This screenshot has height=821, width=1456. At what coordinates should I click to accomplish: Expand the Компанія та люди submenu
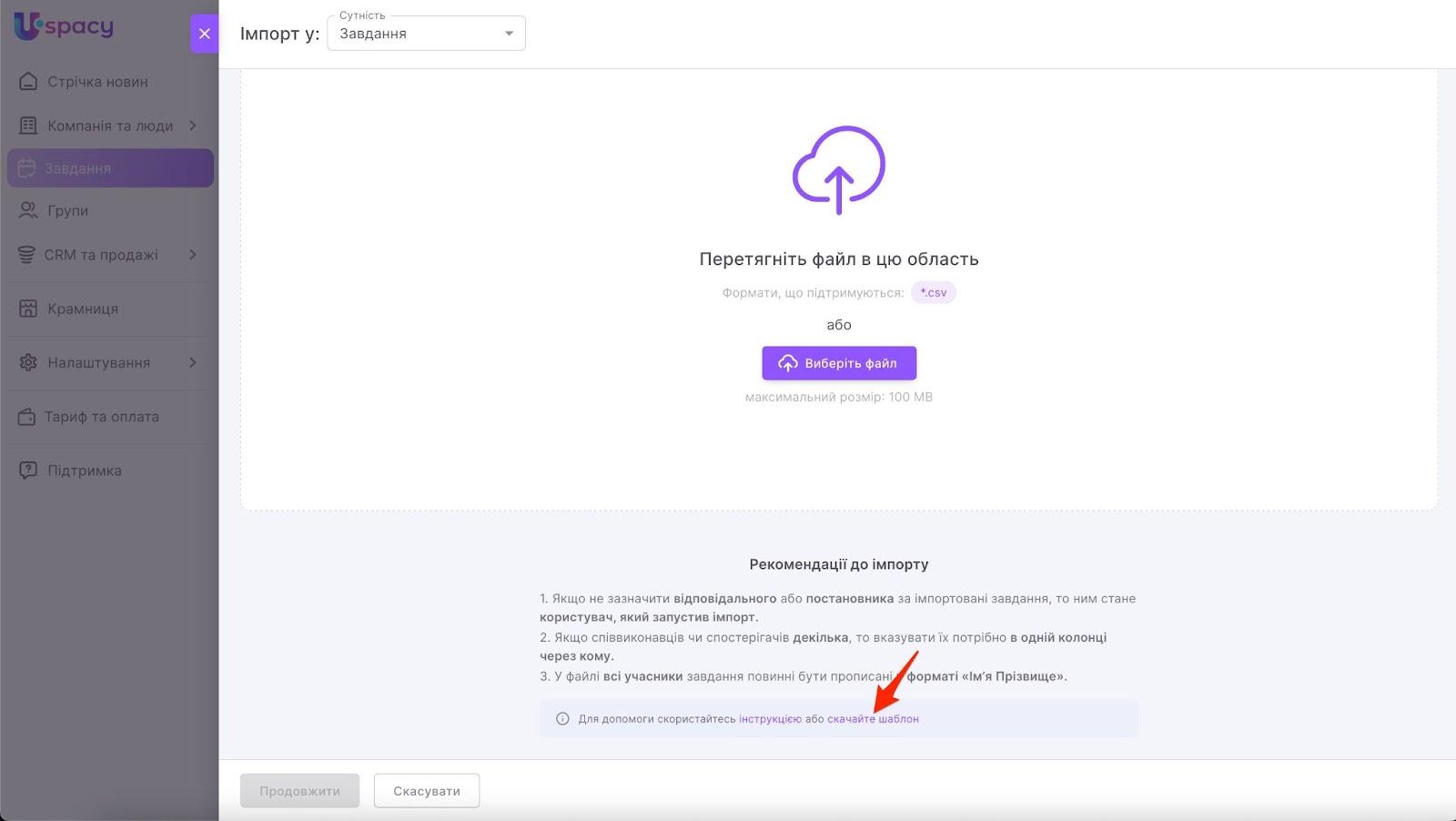click(x=193, y=126)
